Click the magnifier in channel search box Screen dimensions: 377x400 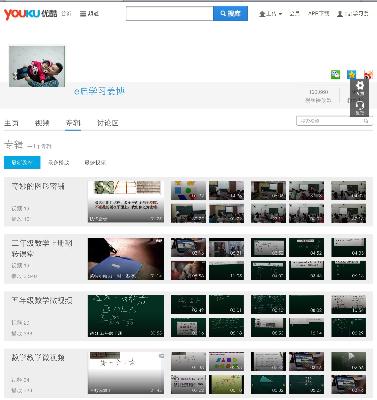[366, 121]
